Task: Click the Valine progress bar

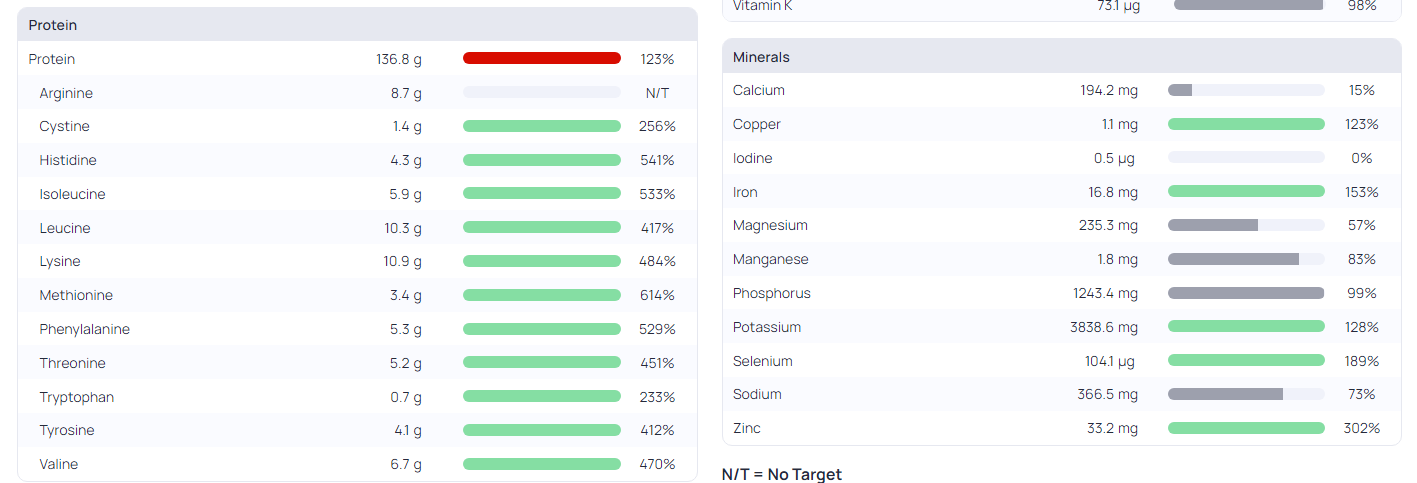Action: [542, 464]
